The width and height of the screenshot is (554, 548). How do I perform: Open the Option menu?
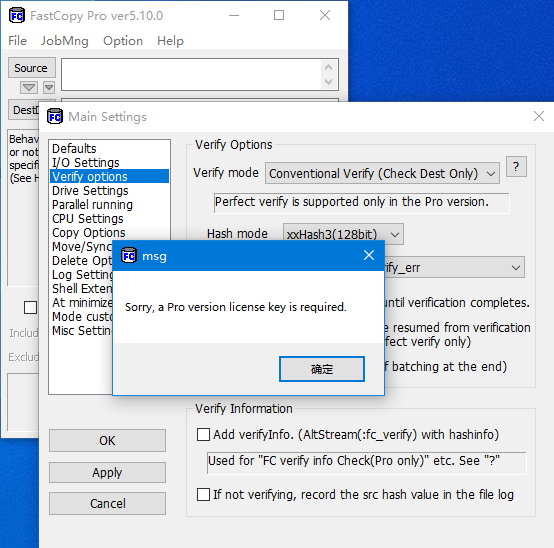[x=123, y=41]
